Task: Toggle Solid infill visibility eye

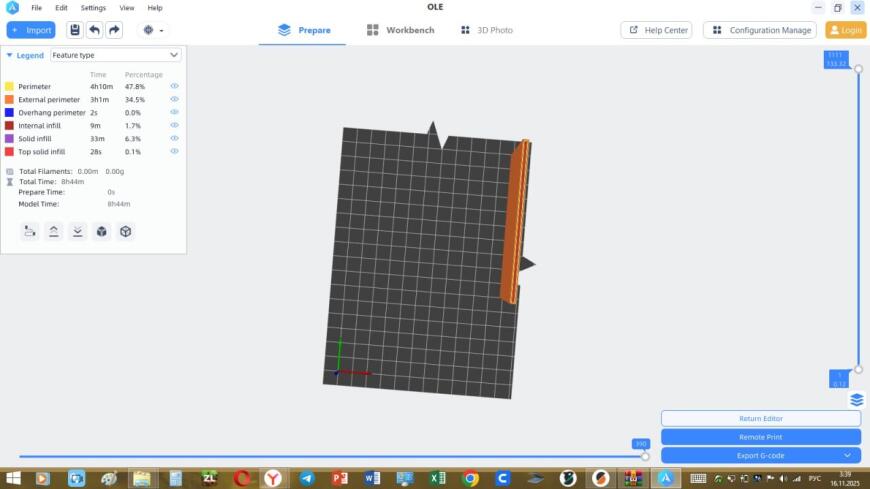Action: [174, 138]
